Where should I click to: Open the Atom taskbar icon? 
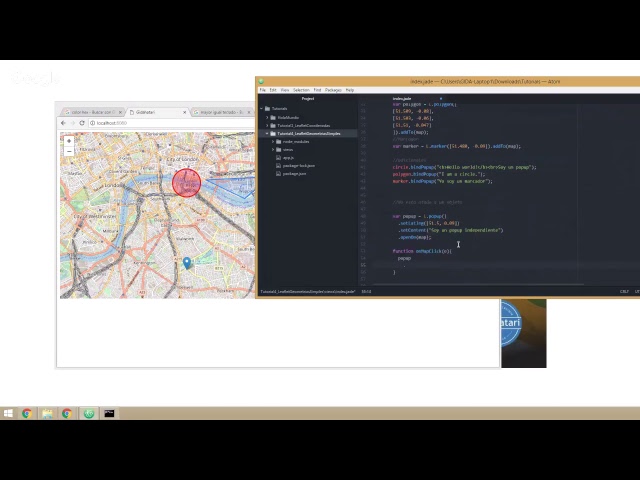[89, 413]
